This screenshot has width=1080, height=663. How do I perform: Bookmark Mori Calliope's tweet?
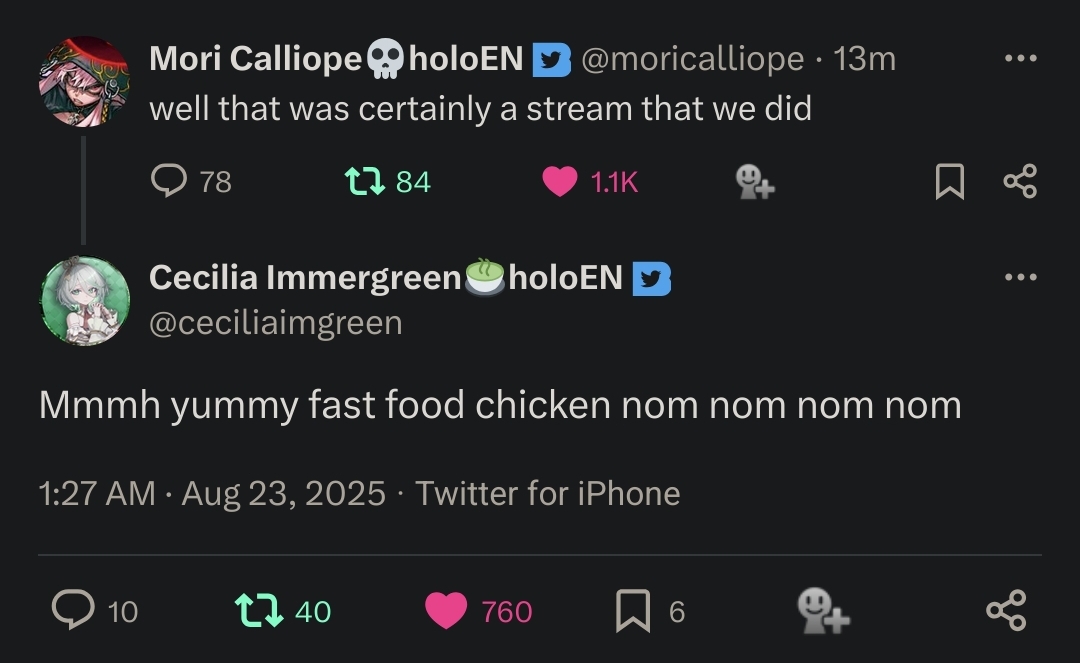[x=949, y=181]
